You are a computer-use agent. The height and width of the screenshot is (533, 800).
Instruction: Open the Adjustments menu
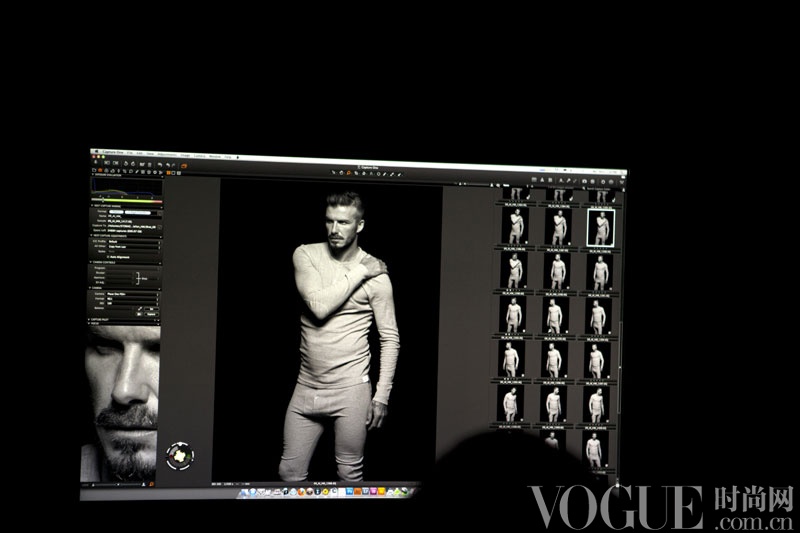(x=167, y=155)
